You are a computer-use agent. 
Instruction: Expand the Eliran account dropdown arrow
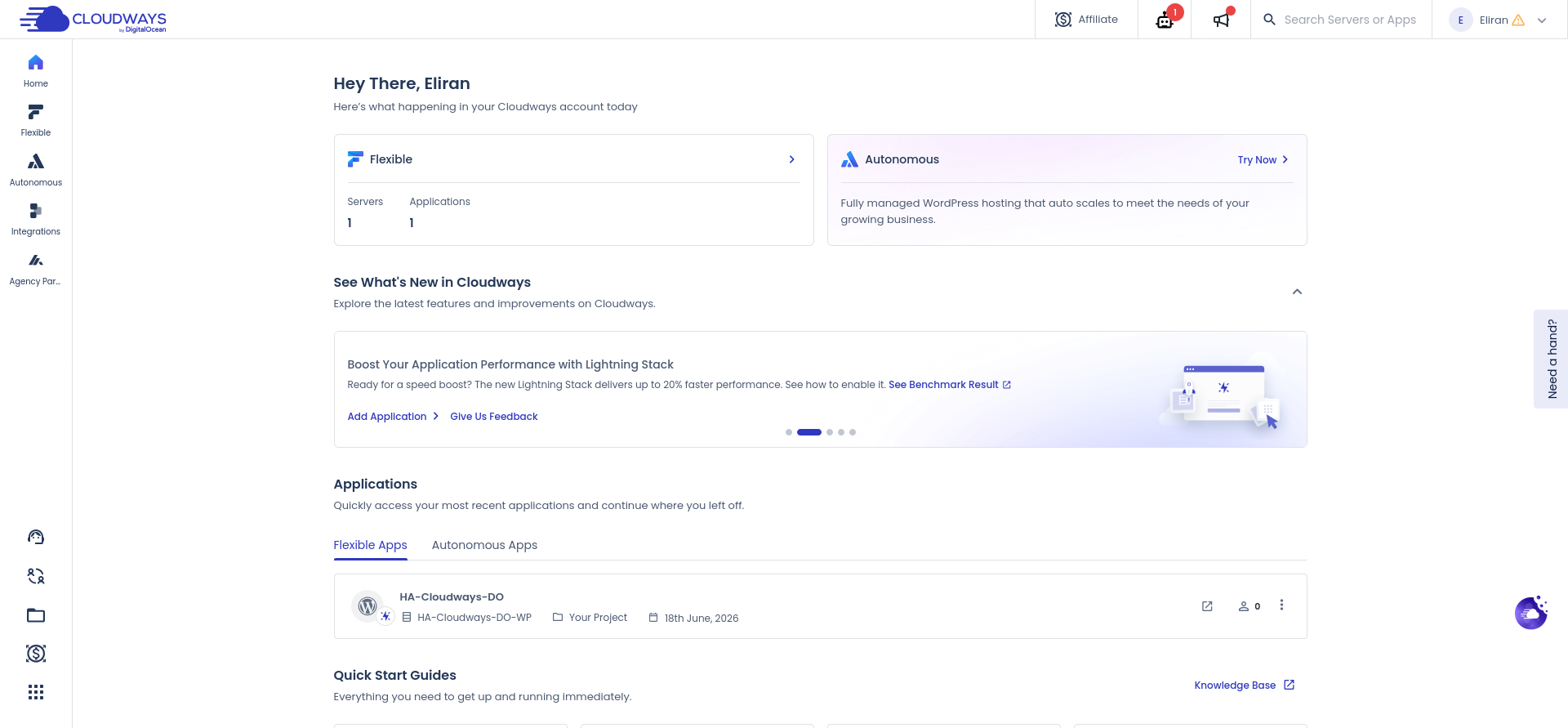(1542, 20)
